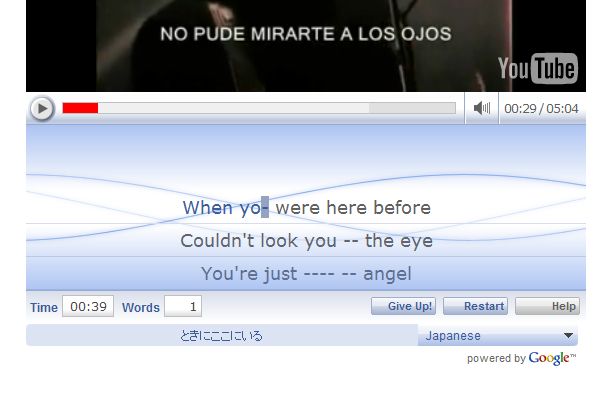593x407 pixels.
Task: Seek on the red progress bar
Action: (80, 108)
